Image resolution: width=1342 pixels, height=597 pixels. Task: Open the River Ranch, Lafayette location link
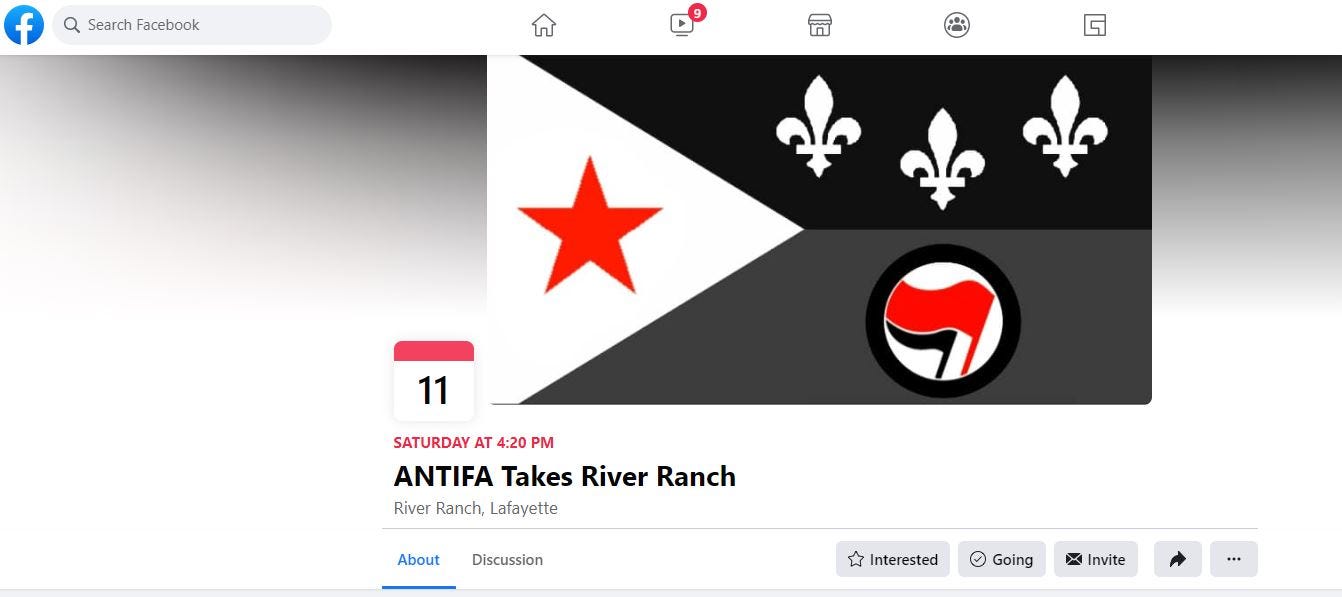point(476,508)
